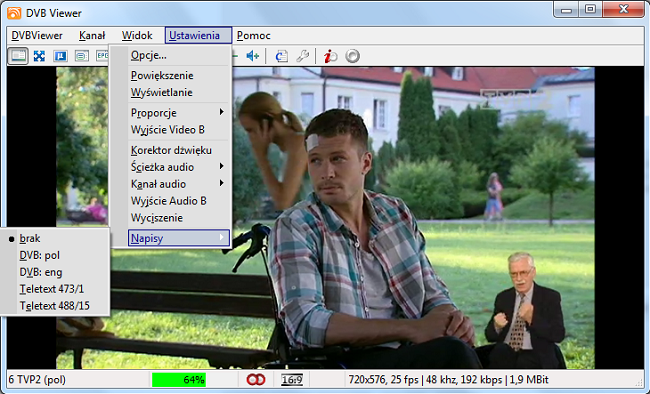Viewport: 650px width, 394px height.
Task: Click the DVB Viewer title bar icon
Action: [x=14, y=13]
